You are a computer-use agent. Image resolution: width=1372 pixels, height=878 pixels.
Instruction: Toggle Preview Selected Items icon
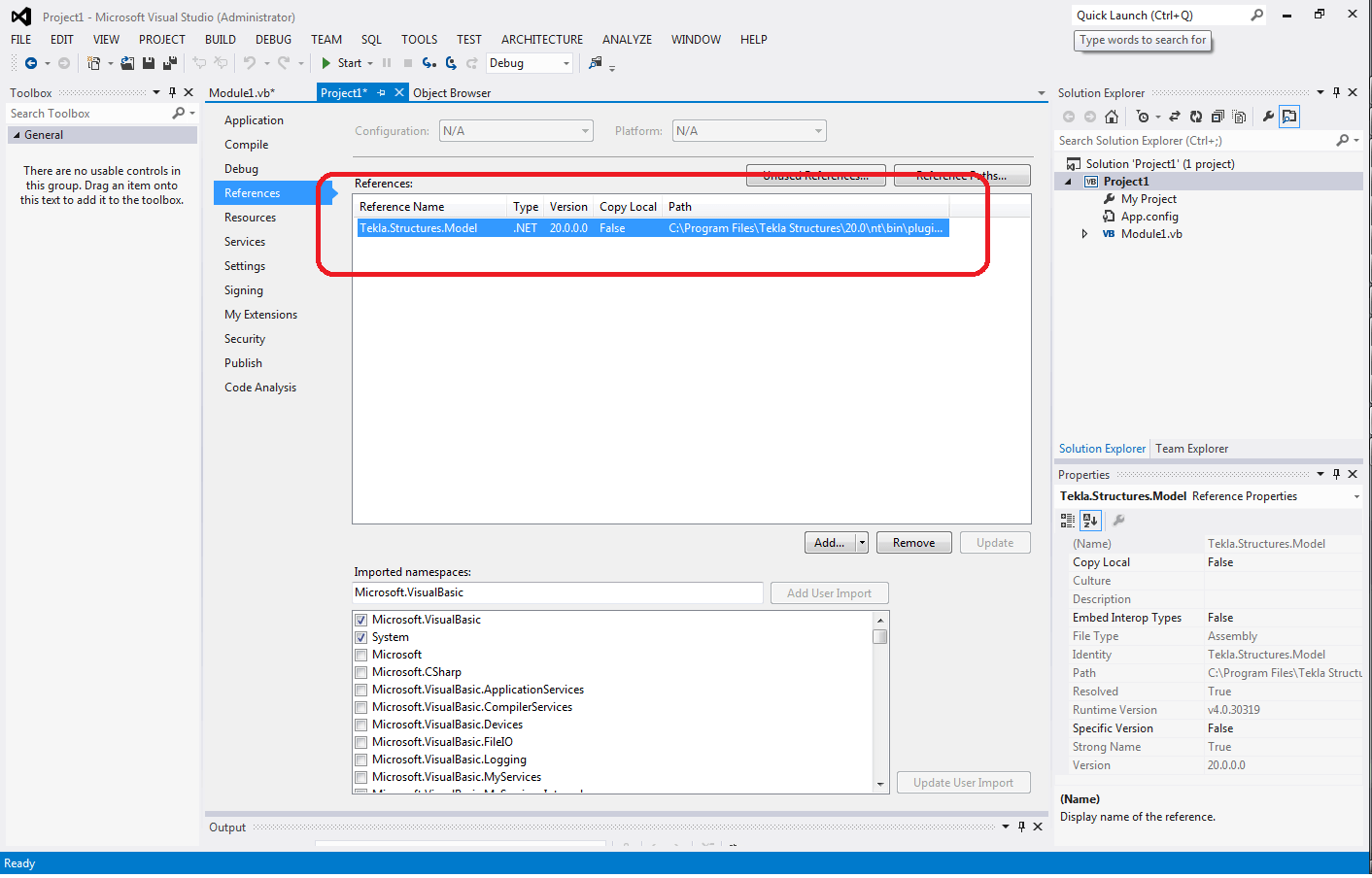[x=1289, y=117]
